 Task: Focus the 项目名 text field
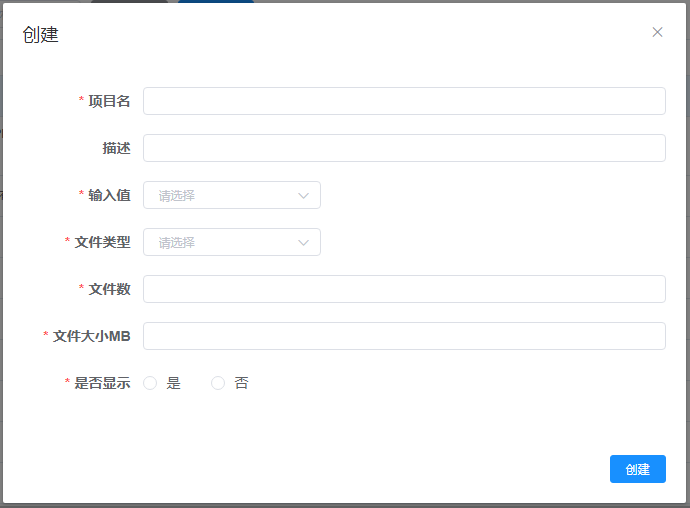(x=404, y=101)
